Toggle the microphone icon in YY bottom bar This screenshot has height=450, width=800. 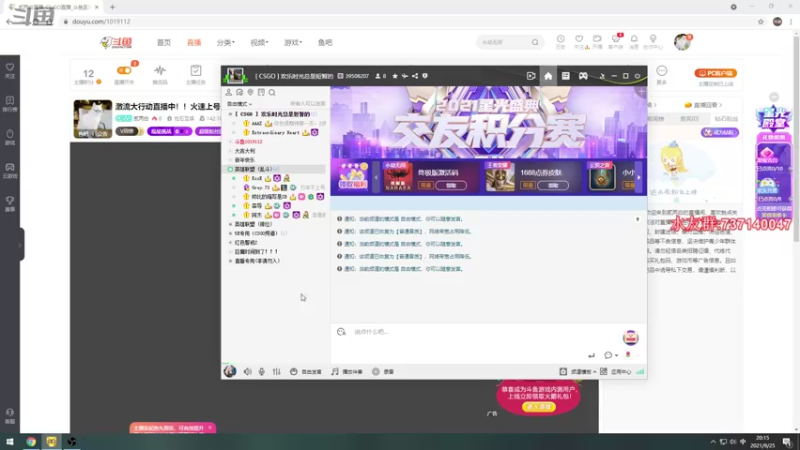pos(261,372)
